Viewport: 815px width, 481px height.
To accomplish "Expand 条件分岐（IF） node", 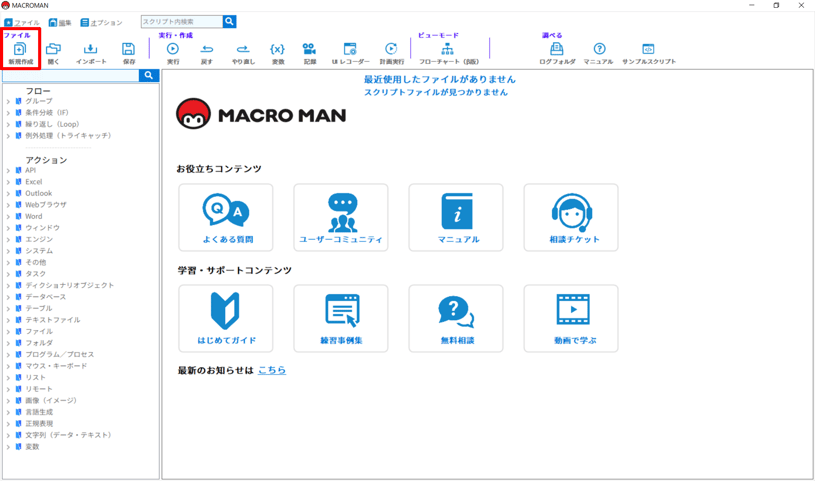I will pos(8,113).
